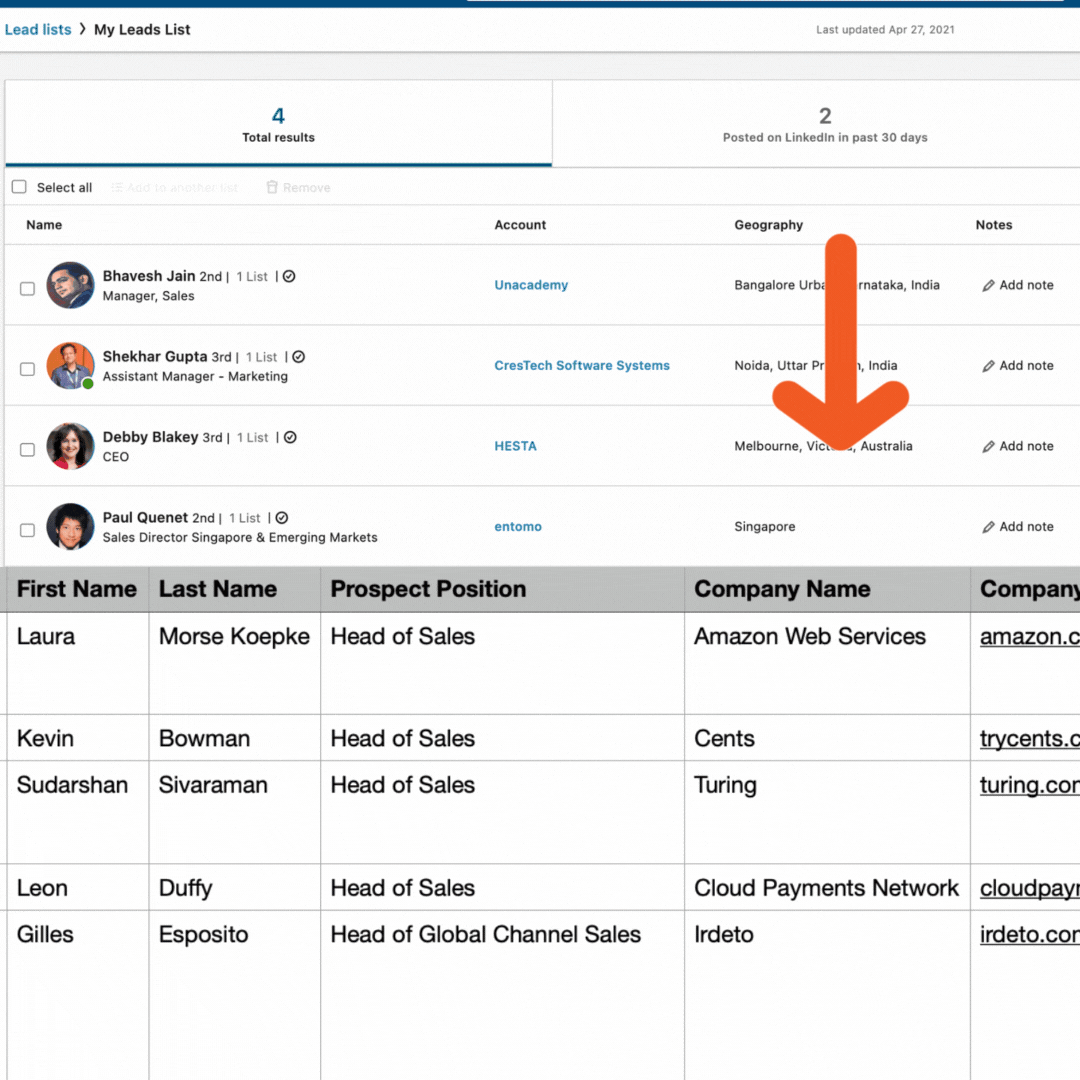This screenshot has height=1080, width=1080.
Task: Open Shekhar Gupta's lead profile name
Action: point(155,357)
